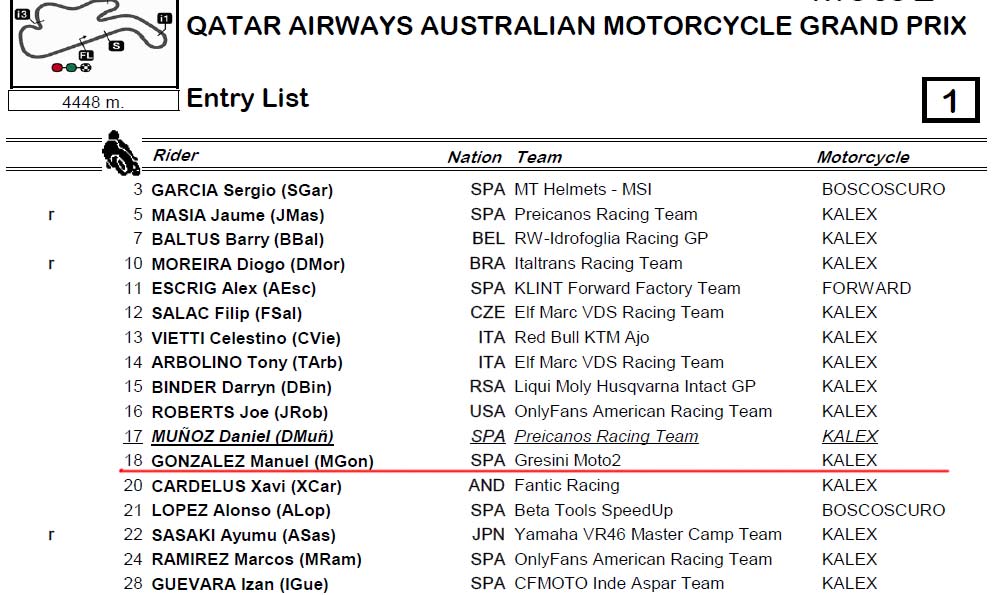Open the underlined MUÑOZ Daniel rider link
This screenshot has height=595, width=1004.
242,437
